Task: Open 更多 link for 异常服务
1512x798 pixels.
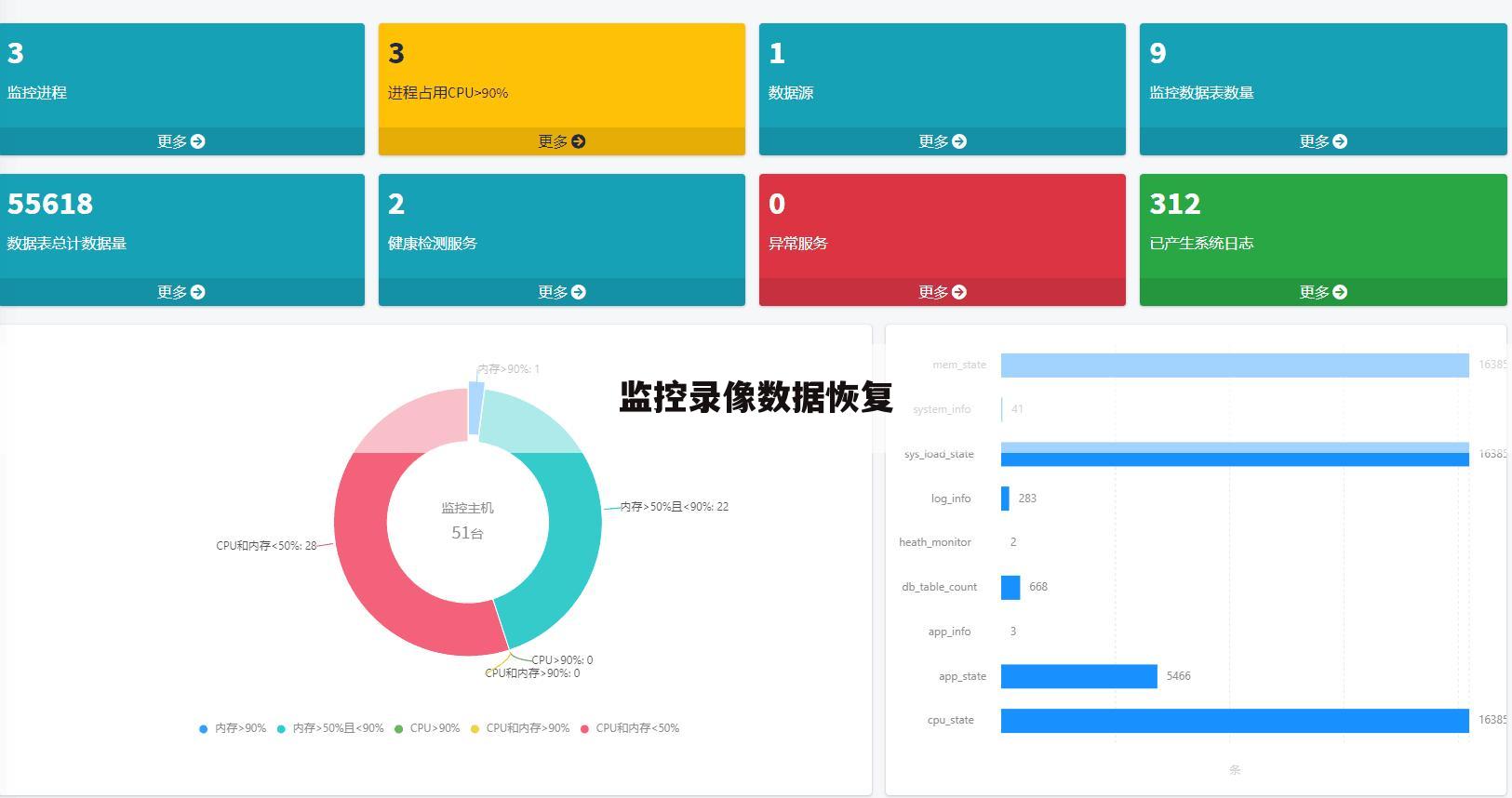Action: [943, 292]
